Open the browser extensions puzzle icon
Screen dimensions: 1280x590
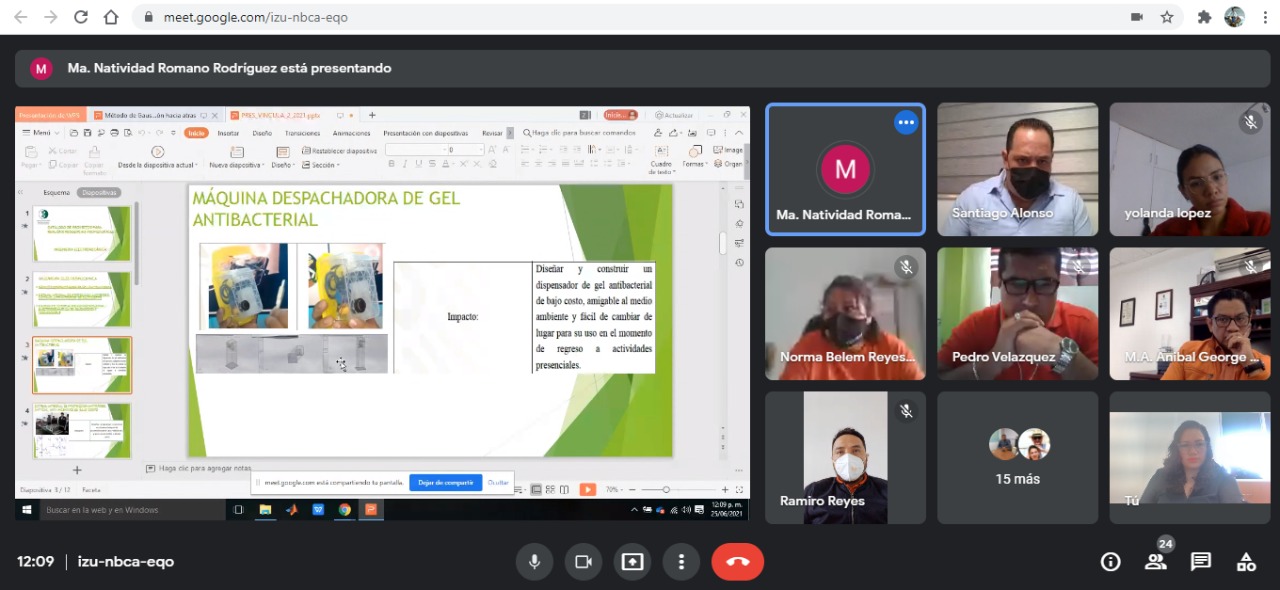(x=1204, y=17)
